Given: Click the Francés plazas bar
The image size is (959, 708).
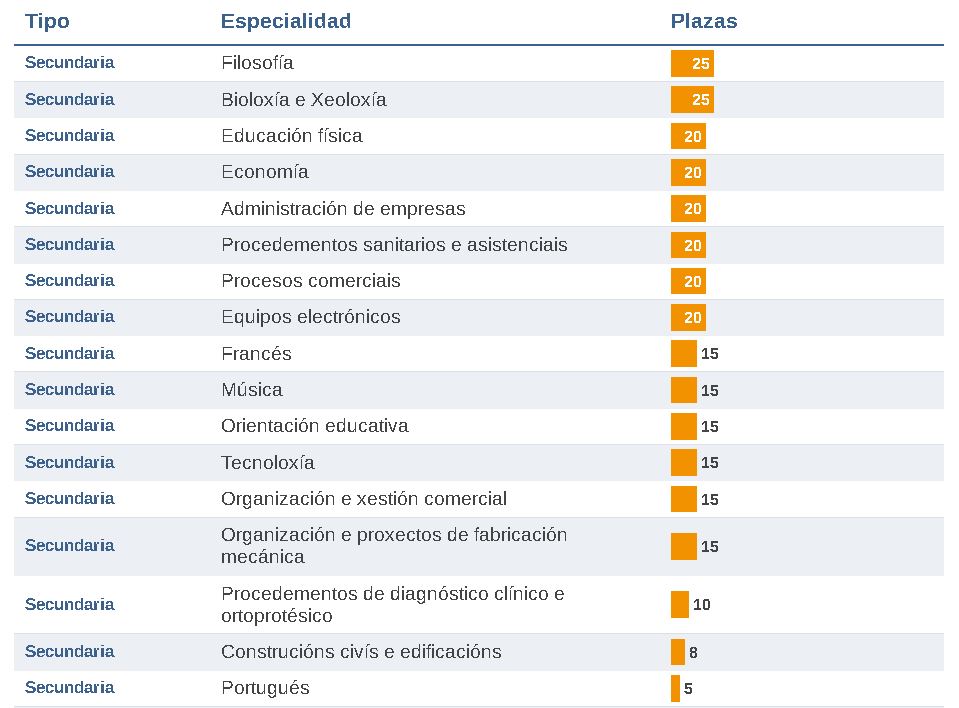Looking at the screenshot, I should click(684, 354).
